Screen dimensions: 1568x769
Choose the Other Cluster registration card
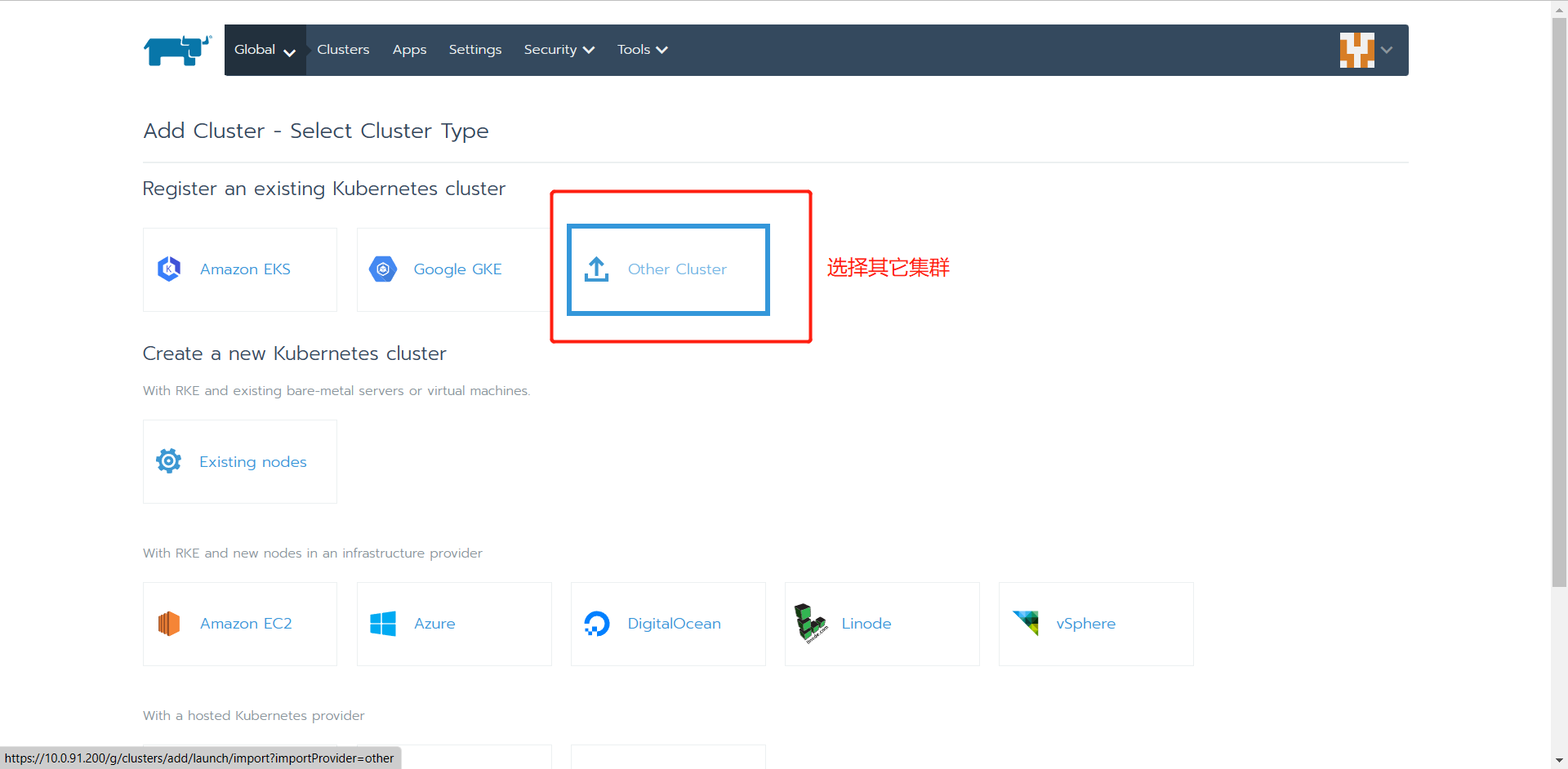coord(668,269)
